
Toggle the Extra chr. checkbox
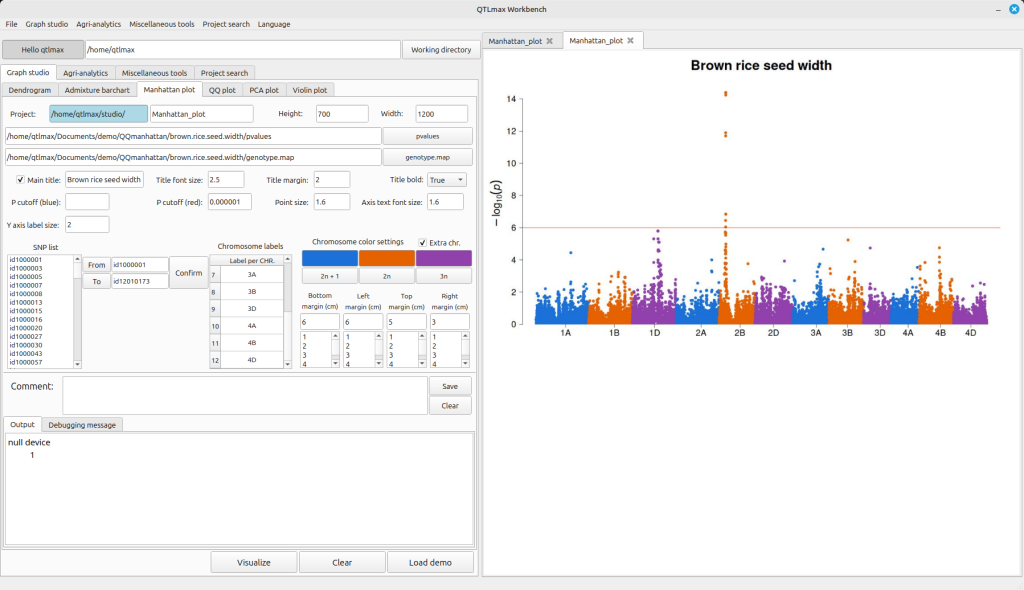click(x=422, y=242)
